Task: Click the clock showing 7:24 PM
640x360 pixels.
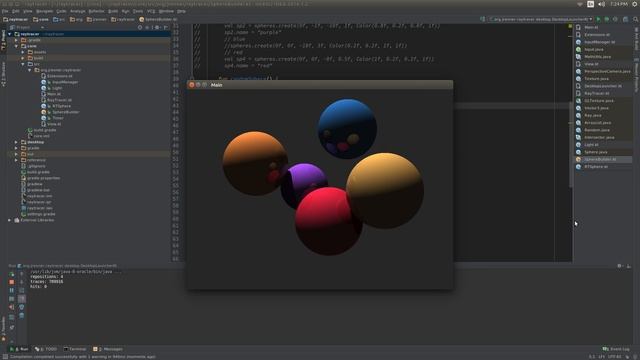Action: tap(618, 4)
